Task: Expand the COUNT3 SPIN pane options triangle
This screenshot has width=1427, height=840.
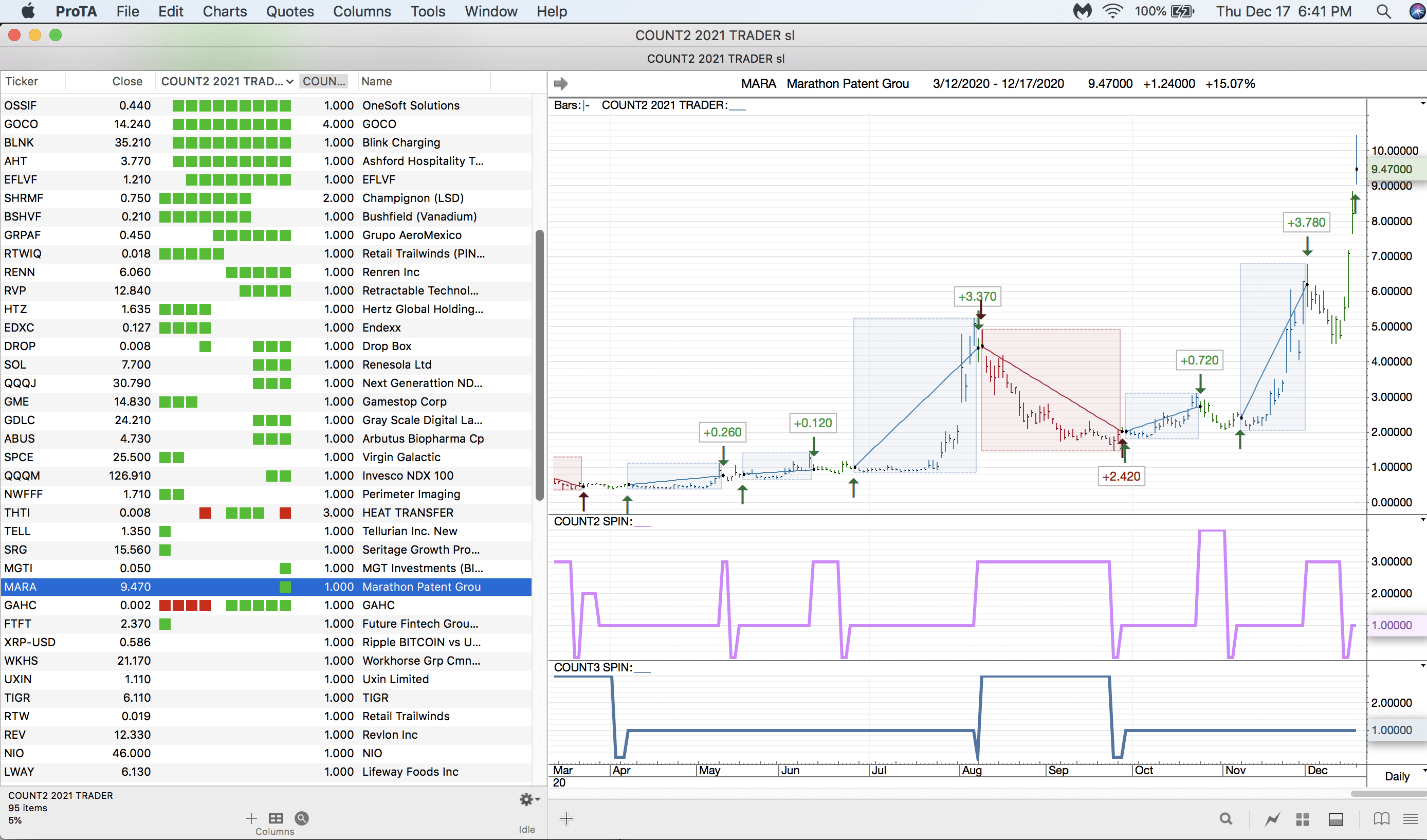Action: click(1422, 666)
